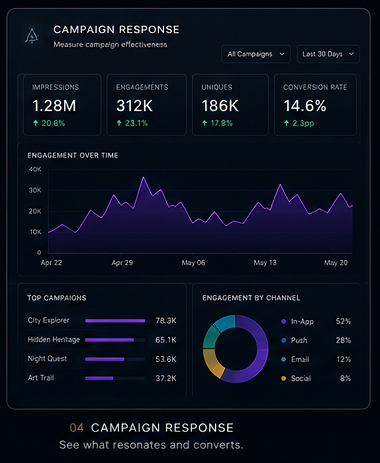Click the 23.1% engagements change value
Image resolution: width=380 pixels, height=463 pixels.
click(x=136, y=123)
